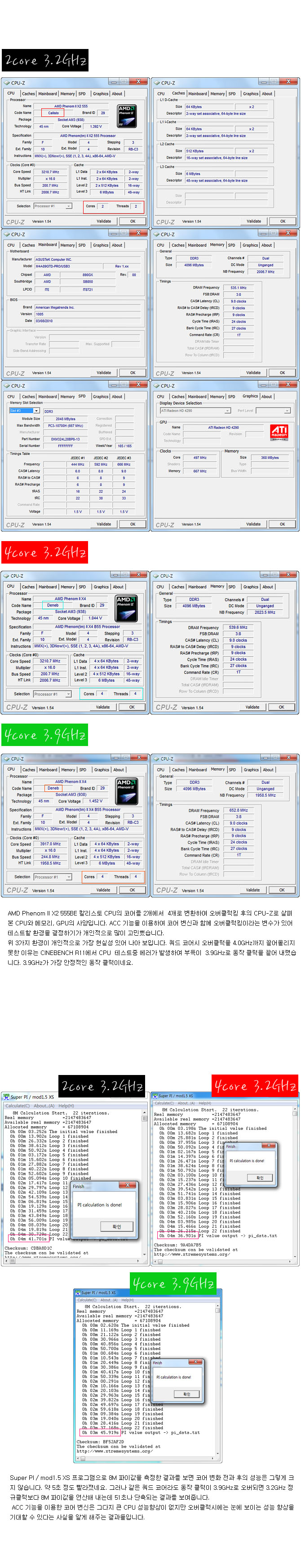Screen dimensions: 301x1568
Task: Click the Deneb code name field in the 1.044 V window
Action: click(x=53, y=606)
